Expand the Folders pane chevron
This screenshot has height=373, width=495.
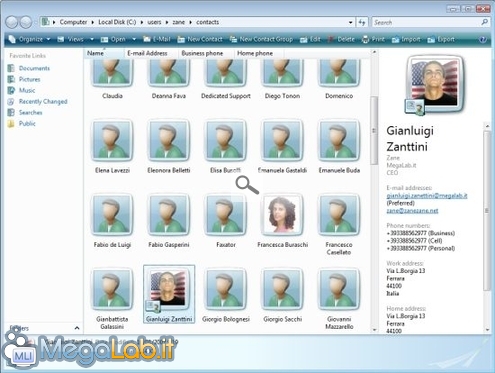[77, 328]
